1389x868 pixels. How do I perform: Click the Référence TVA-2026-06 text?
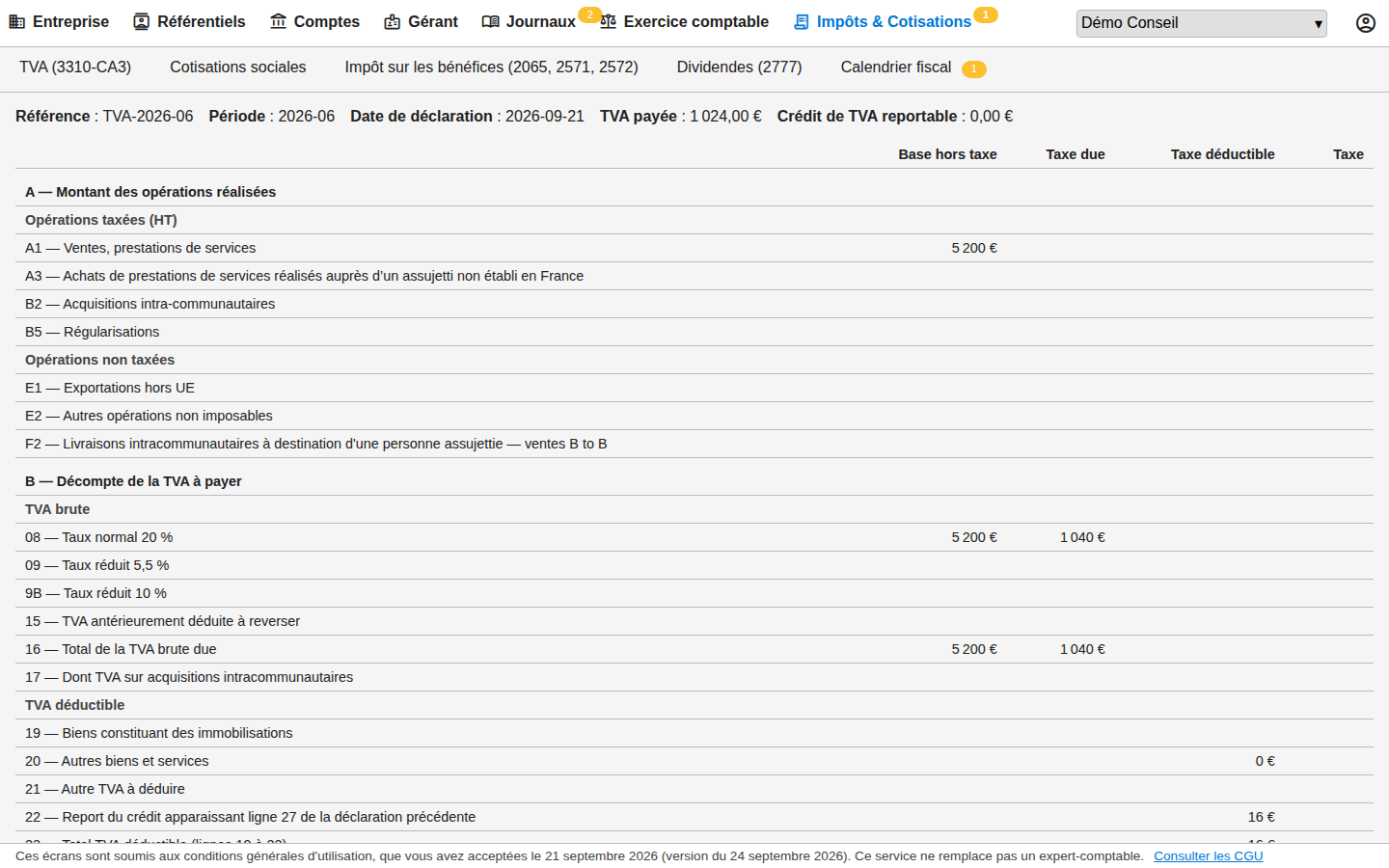104,116
